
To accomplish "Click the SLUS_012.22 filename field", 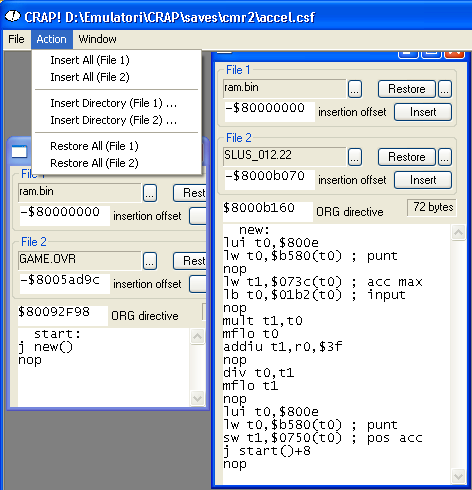I will (285, 156).
